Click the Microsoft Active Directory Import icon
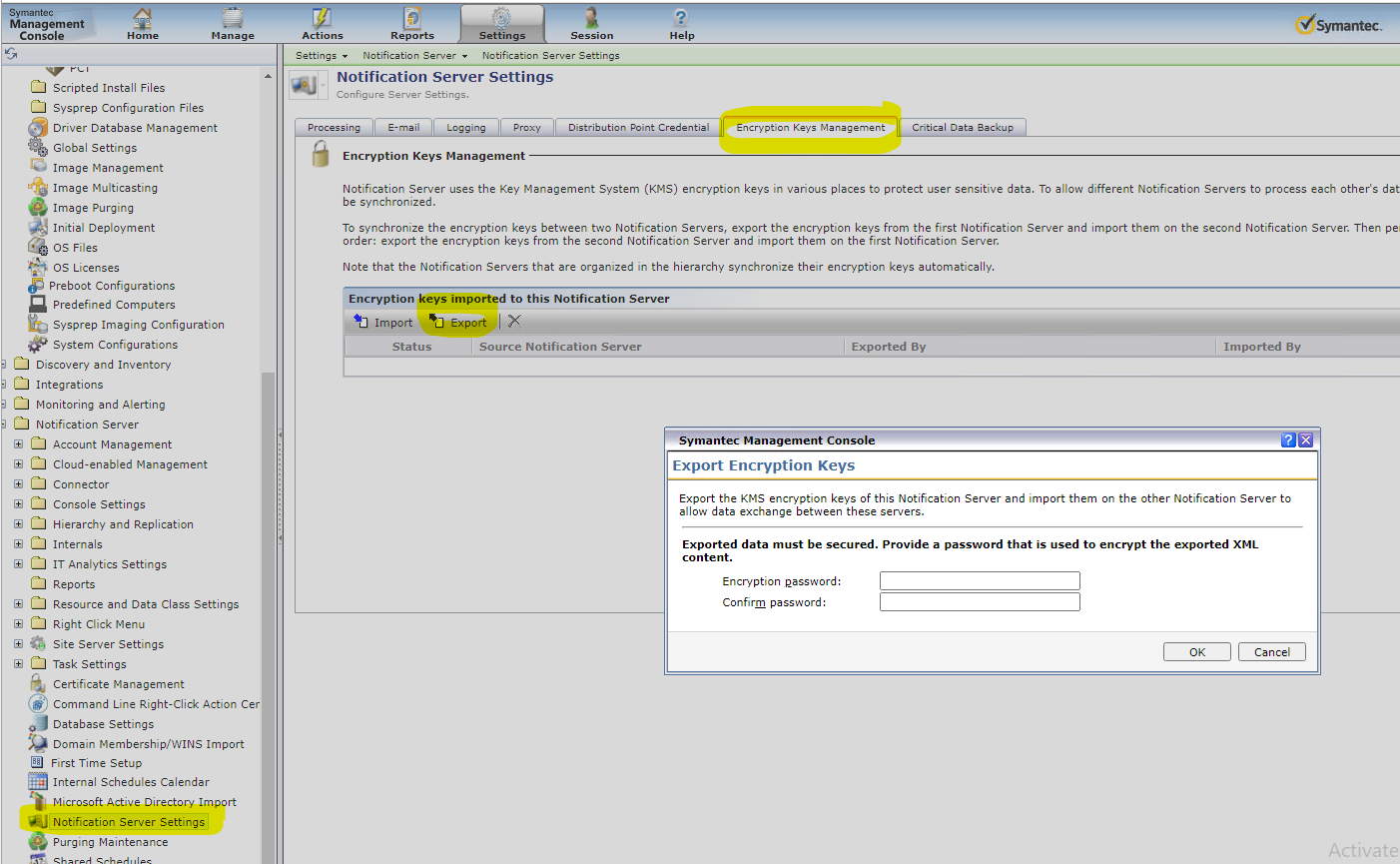The width and height of the screenshot is (1400, 864). point(38,801)
